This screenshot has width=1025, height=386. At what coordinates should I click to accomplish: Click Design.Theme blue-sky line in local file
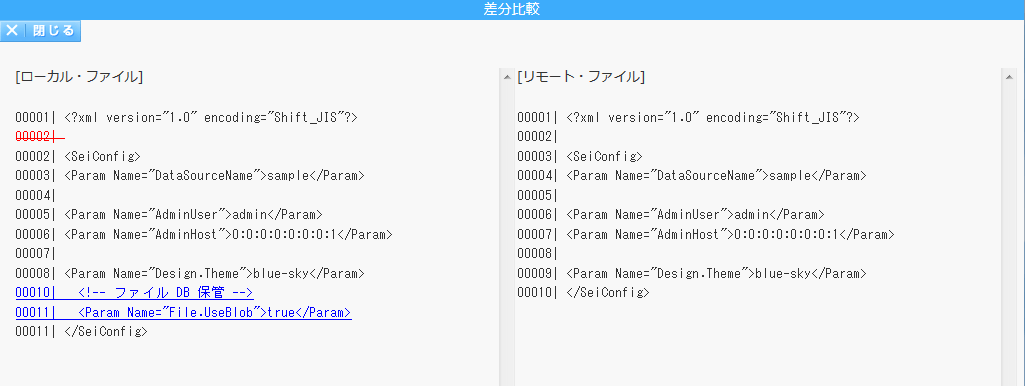click(x=190, y=273)
